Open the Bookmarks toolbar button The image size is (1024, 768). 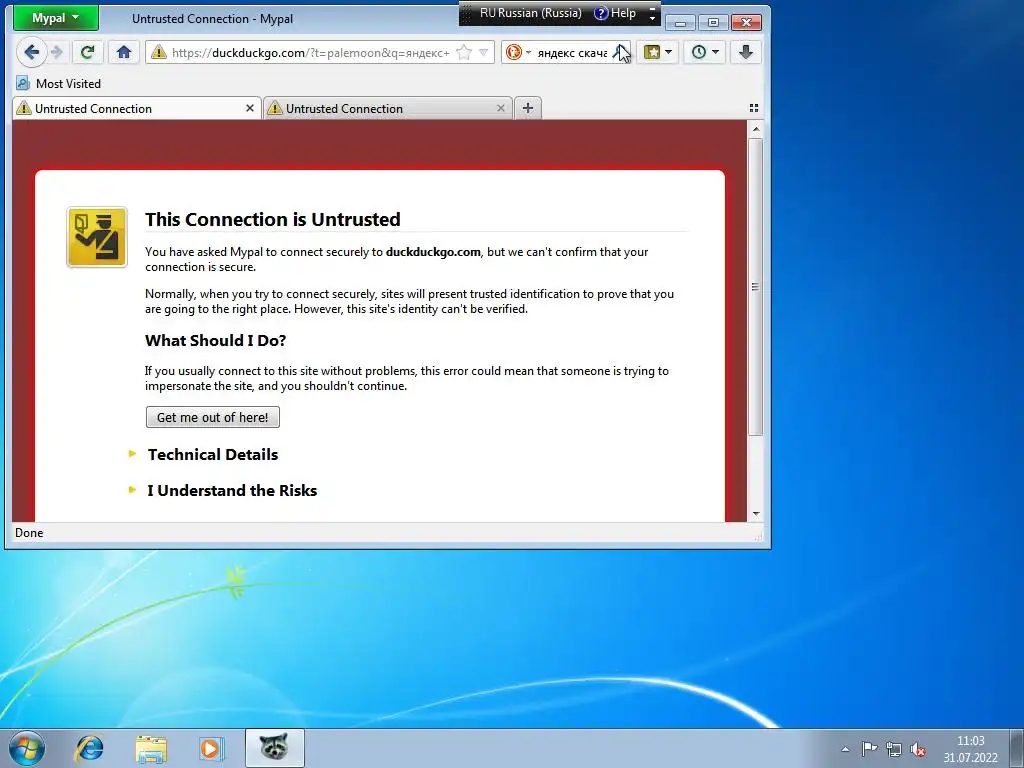(652, 52)
